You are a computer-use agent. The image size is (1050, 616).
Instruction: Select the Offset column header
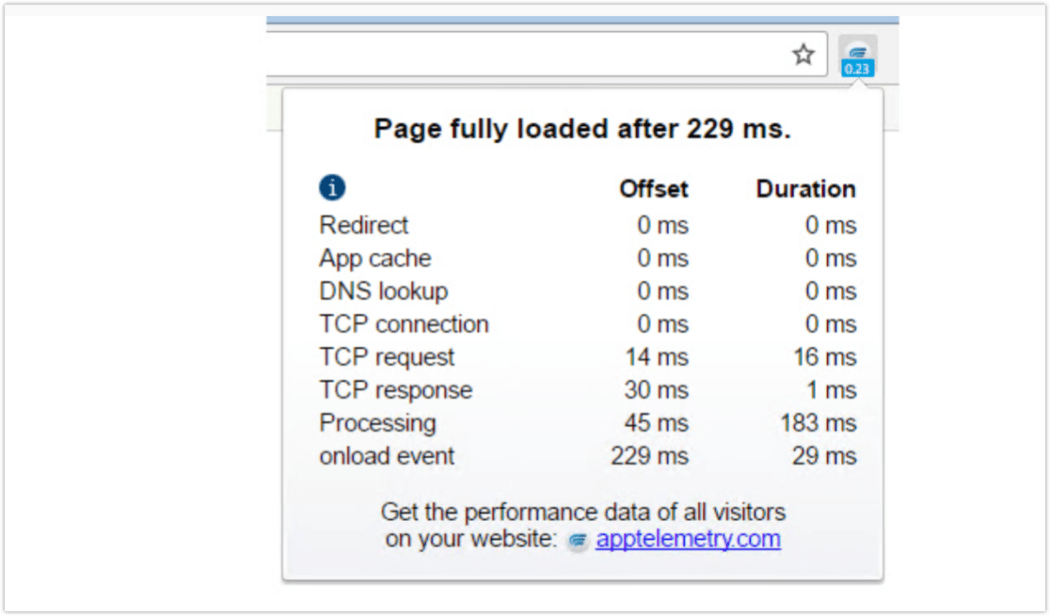[653, 188]
